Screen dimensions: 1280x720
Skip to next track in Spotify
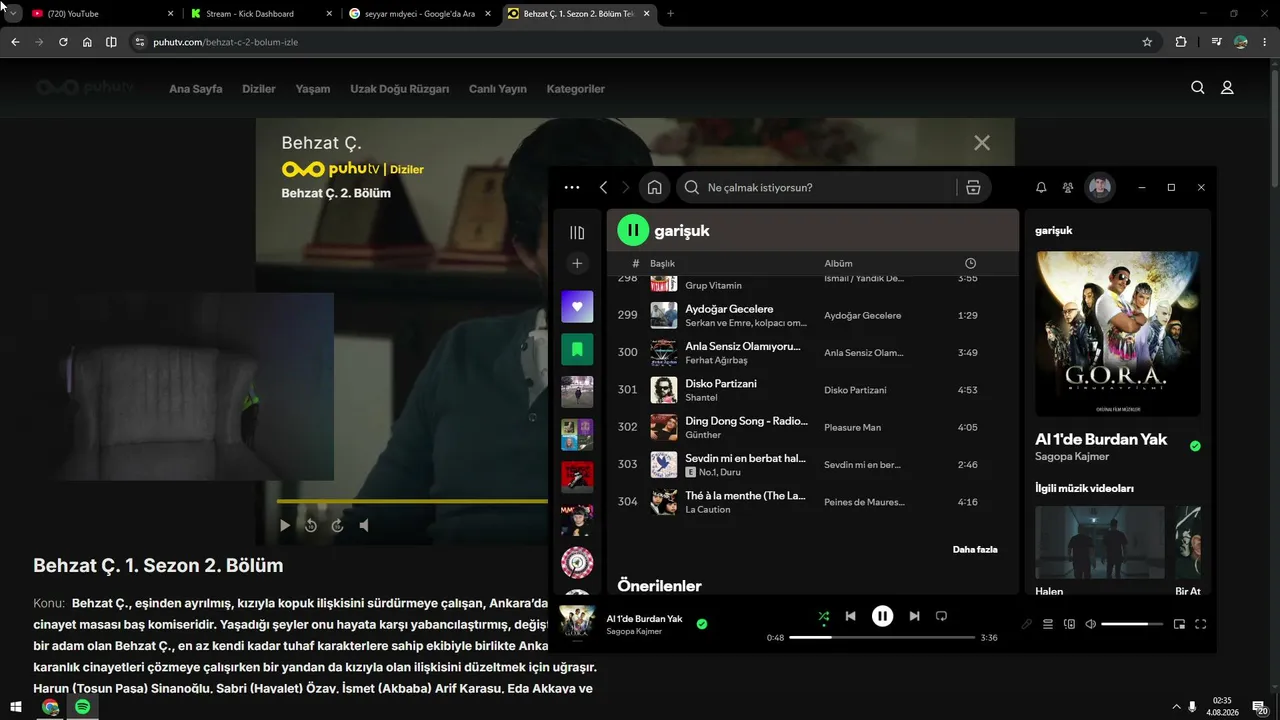(914, 616)
